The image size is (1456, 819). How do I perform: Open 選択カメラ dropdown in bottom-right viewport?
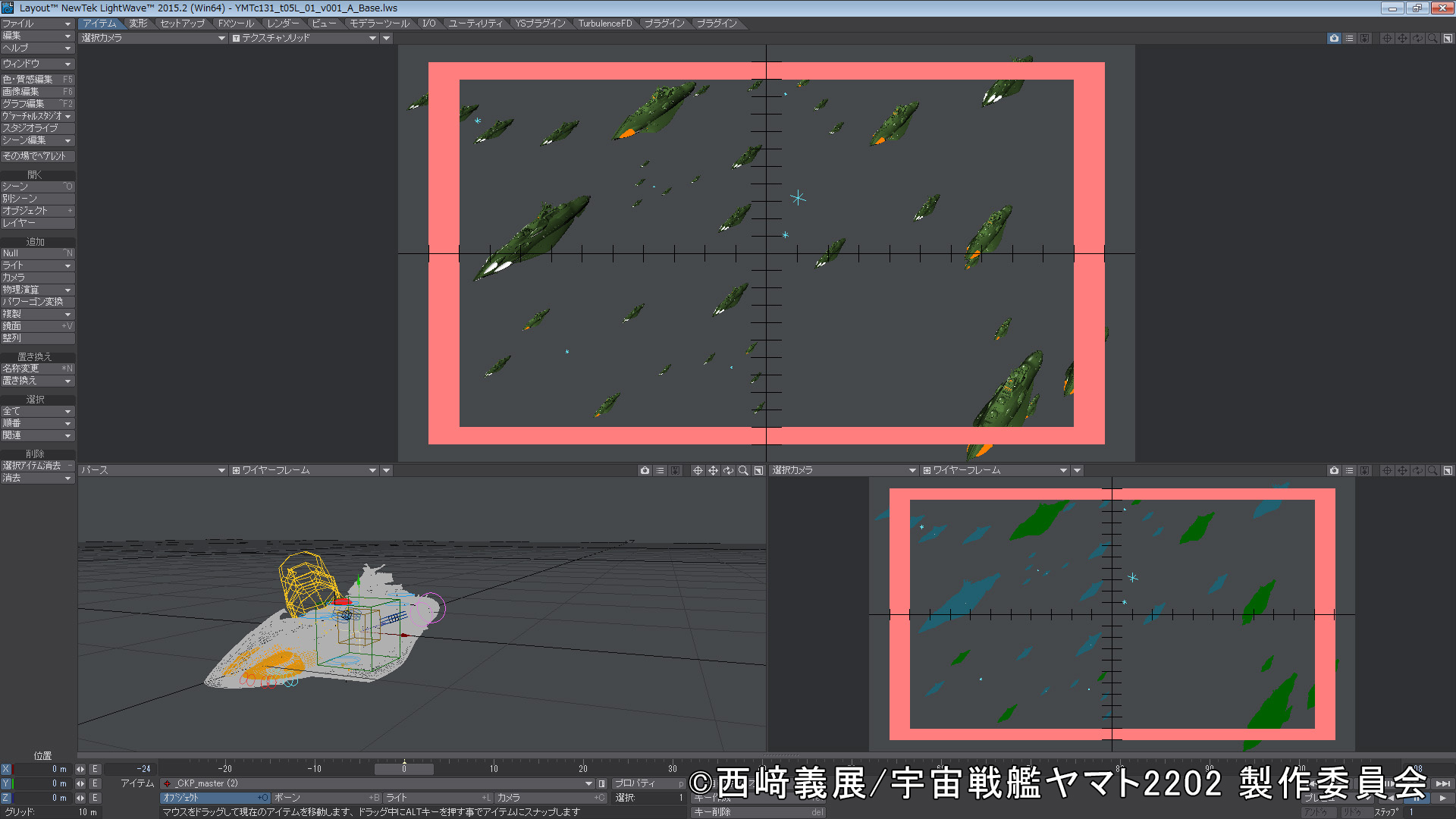point(844,470)
